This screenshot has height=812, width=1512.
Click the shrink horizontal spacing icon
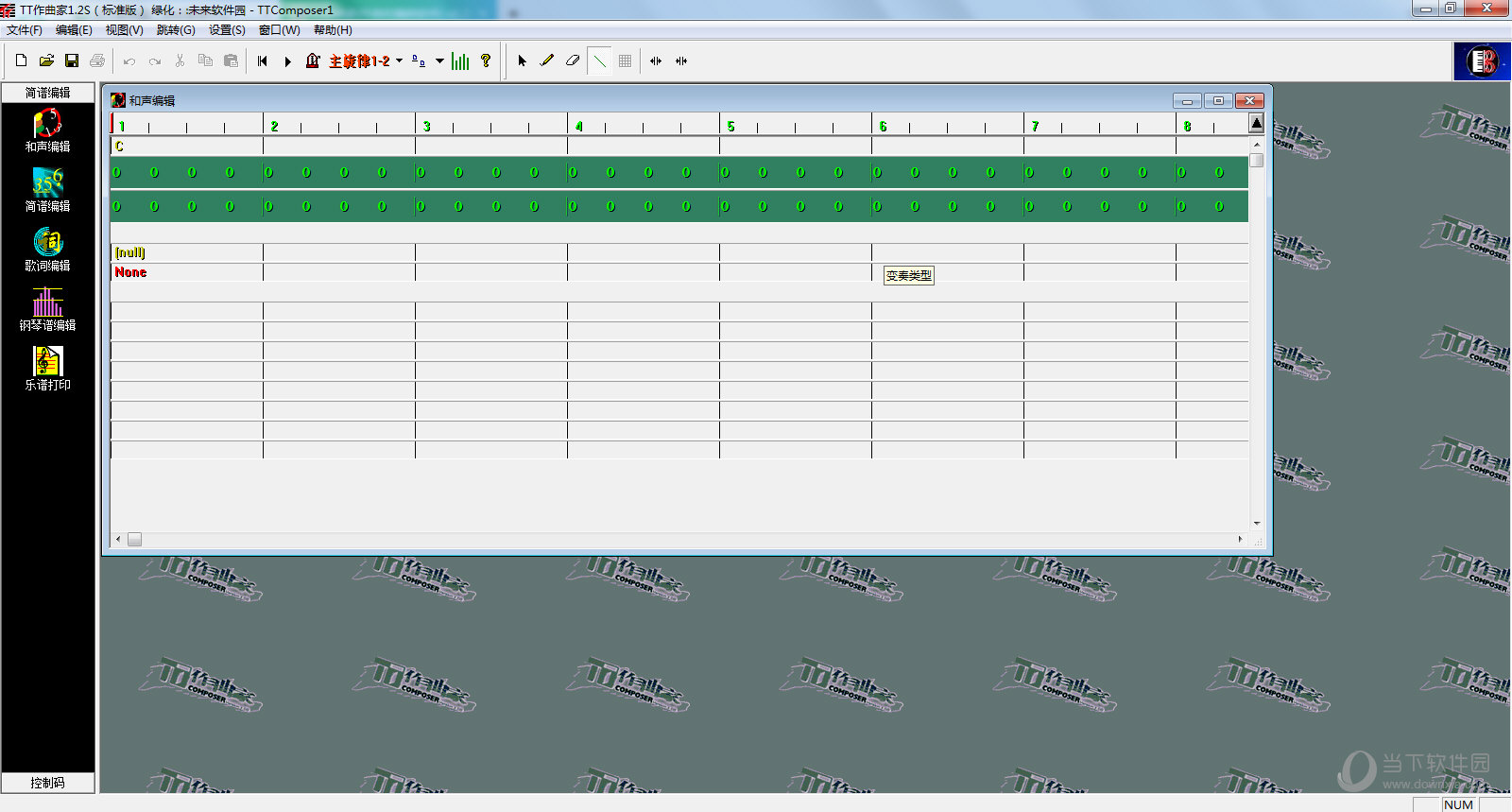[x=681, y=60]
